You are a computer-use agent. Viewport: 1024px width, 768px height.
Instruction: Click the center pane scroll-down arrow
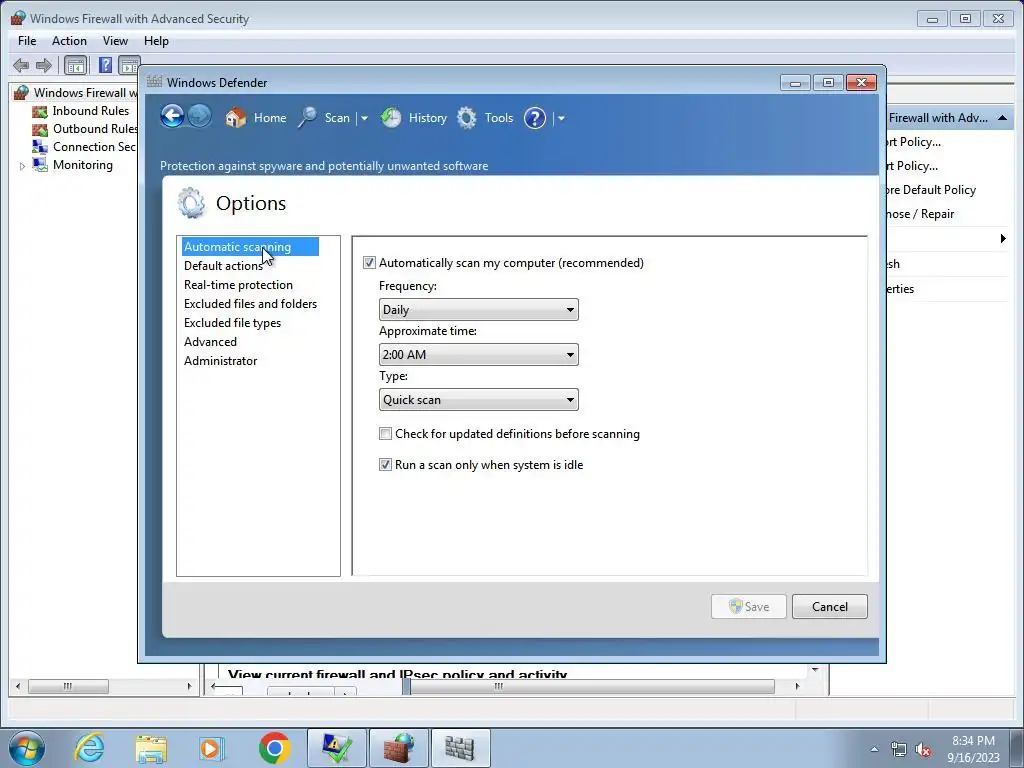pos(814,670)
